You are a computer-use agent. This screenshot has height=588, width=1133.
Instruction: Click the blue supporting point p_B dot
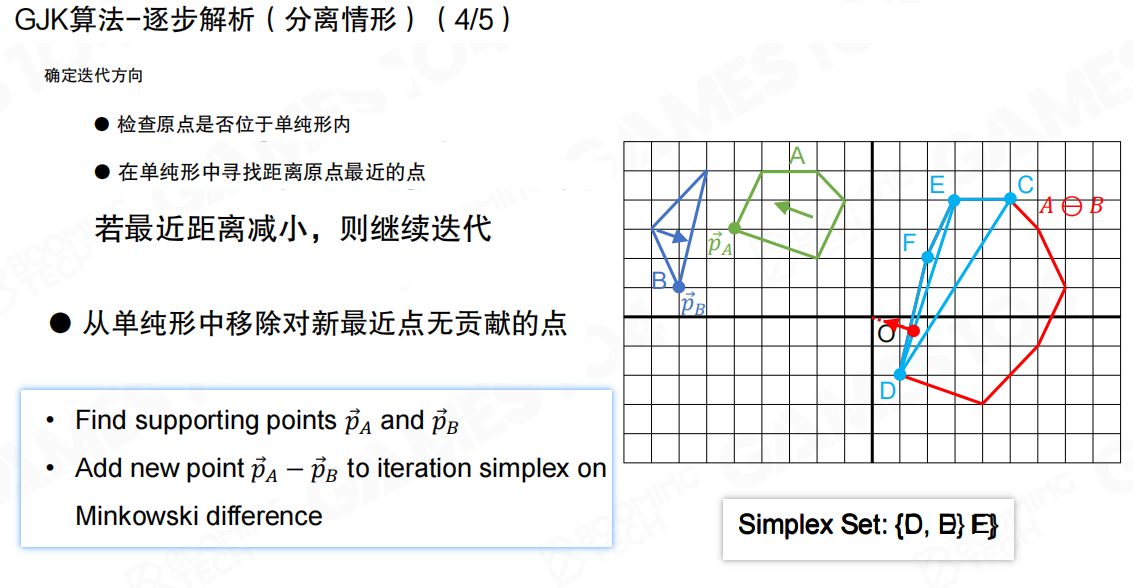(679, 287)
